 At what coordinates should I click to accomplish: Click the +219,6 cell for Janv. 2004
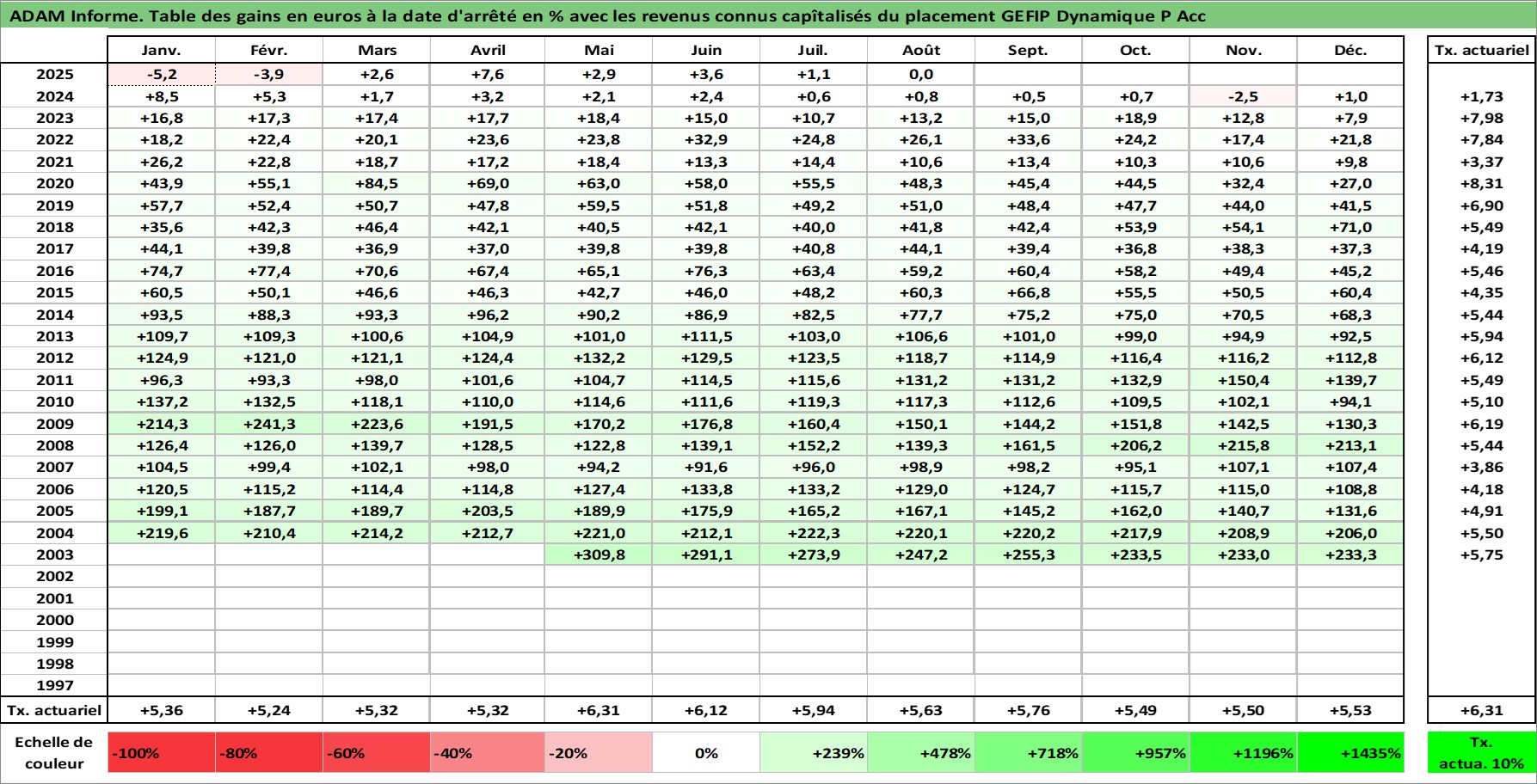pos(162,533)
